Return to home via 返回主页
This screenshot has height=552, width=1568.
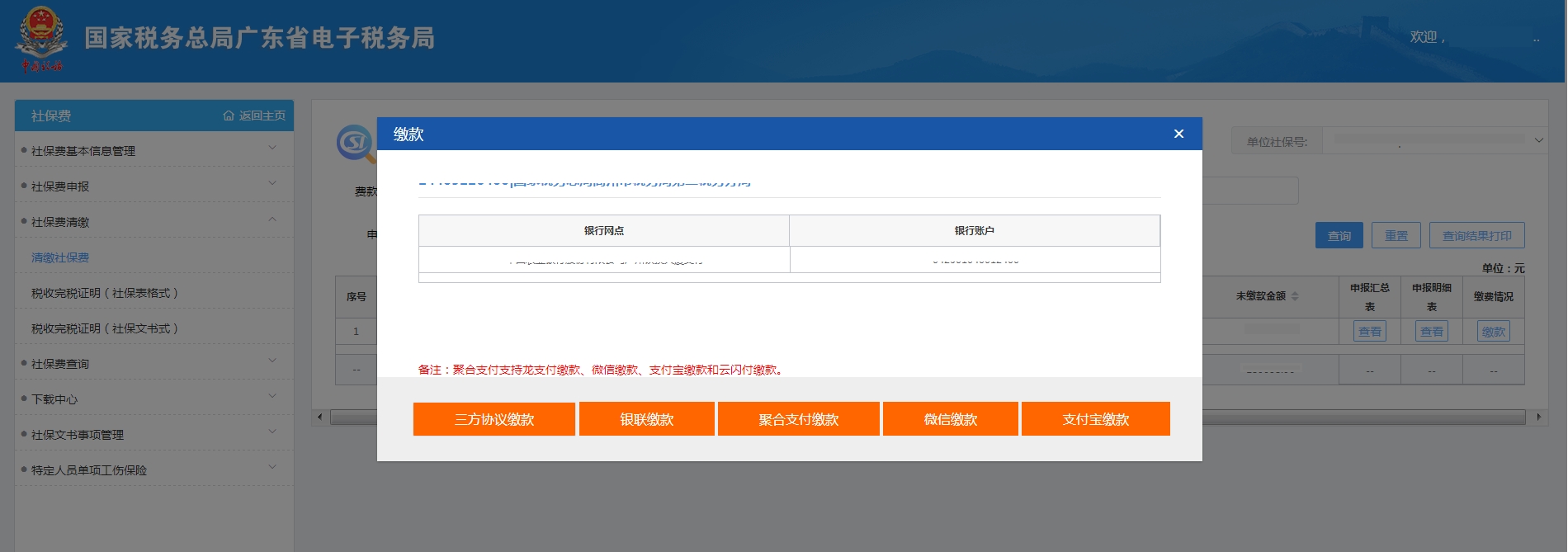tap(255, 116)
